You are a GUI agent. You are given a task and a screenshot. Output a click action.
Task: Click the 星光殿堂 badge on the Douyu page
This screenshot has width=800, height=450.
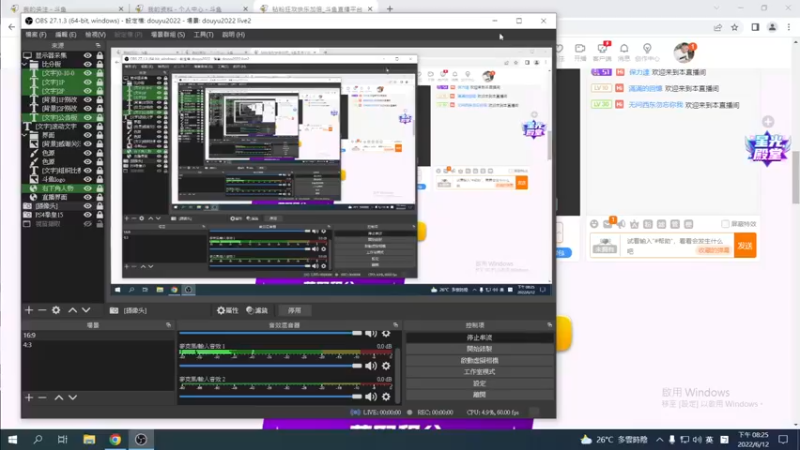[x=767, y=150]
